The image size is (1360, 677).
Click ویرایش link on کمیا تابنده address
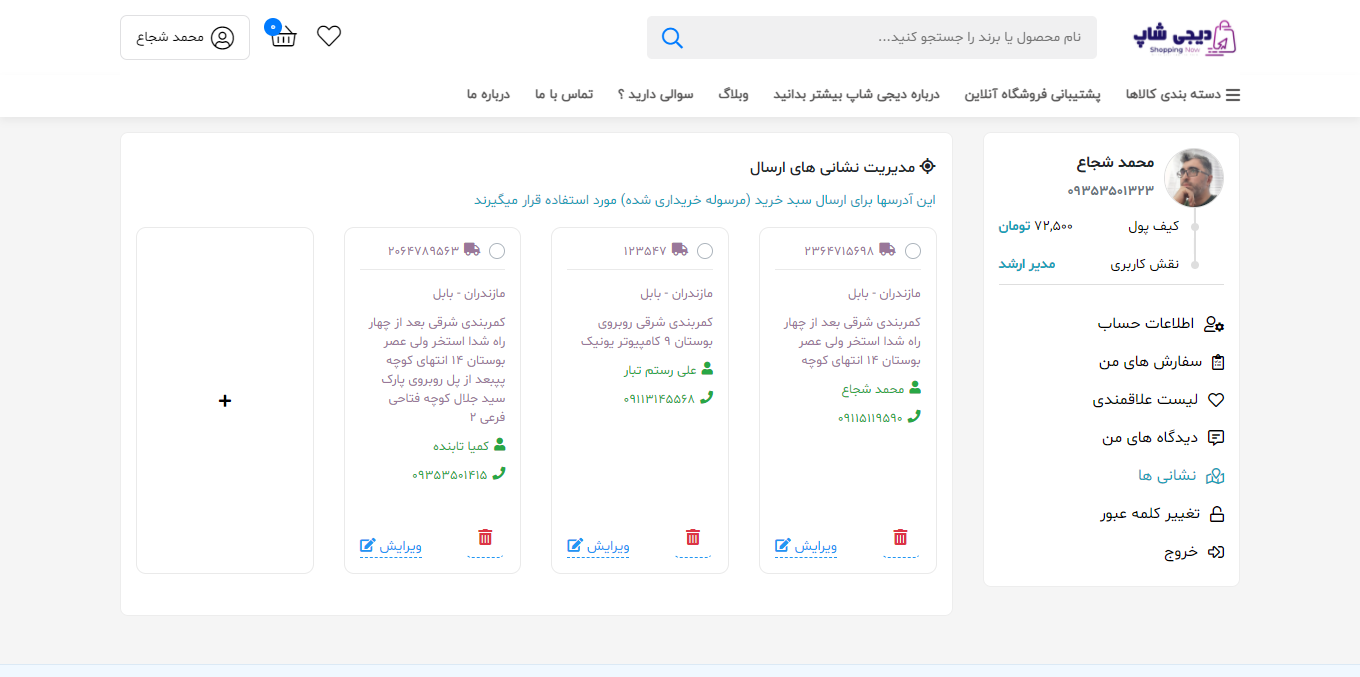point(391,546)
